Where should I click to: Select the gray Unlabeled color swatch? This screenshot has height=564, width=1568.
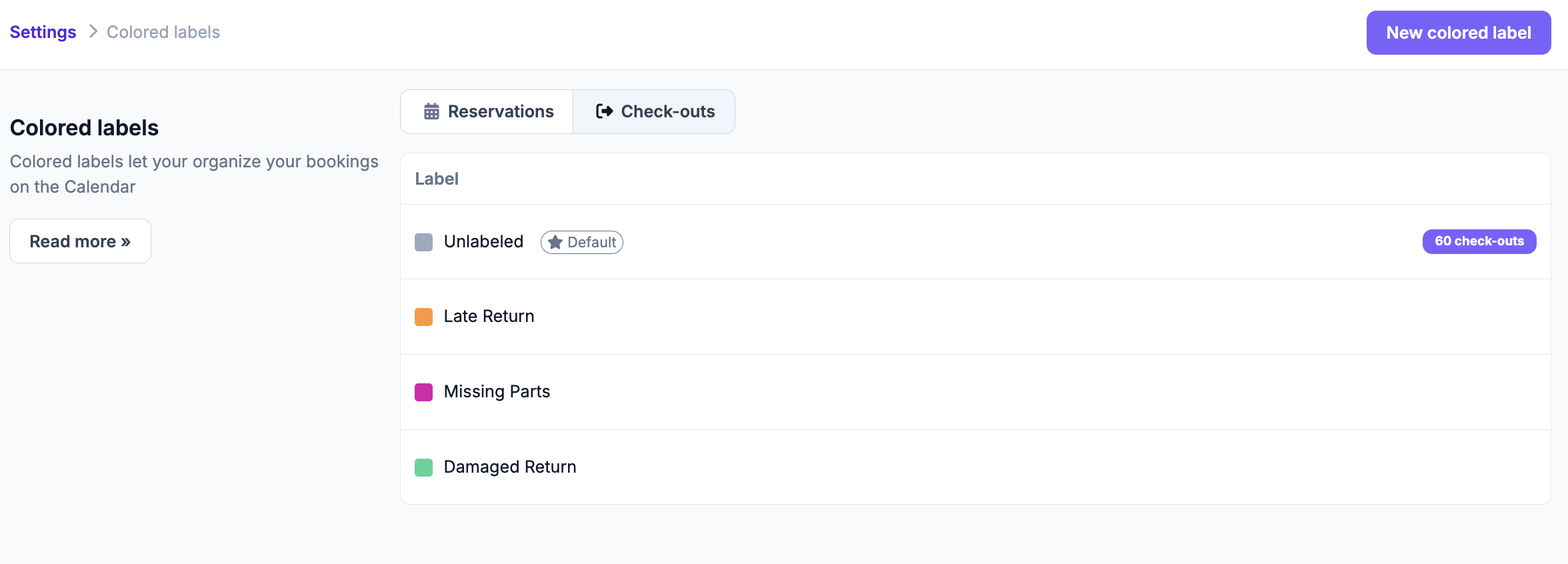coord(423,242)
